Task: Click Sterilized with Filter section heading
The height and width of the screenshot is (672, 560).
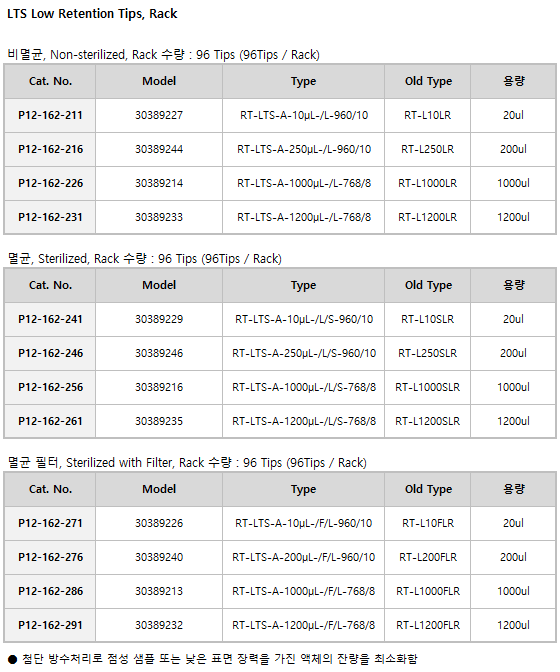Action: [x=187, y=463]
